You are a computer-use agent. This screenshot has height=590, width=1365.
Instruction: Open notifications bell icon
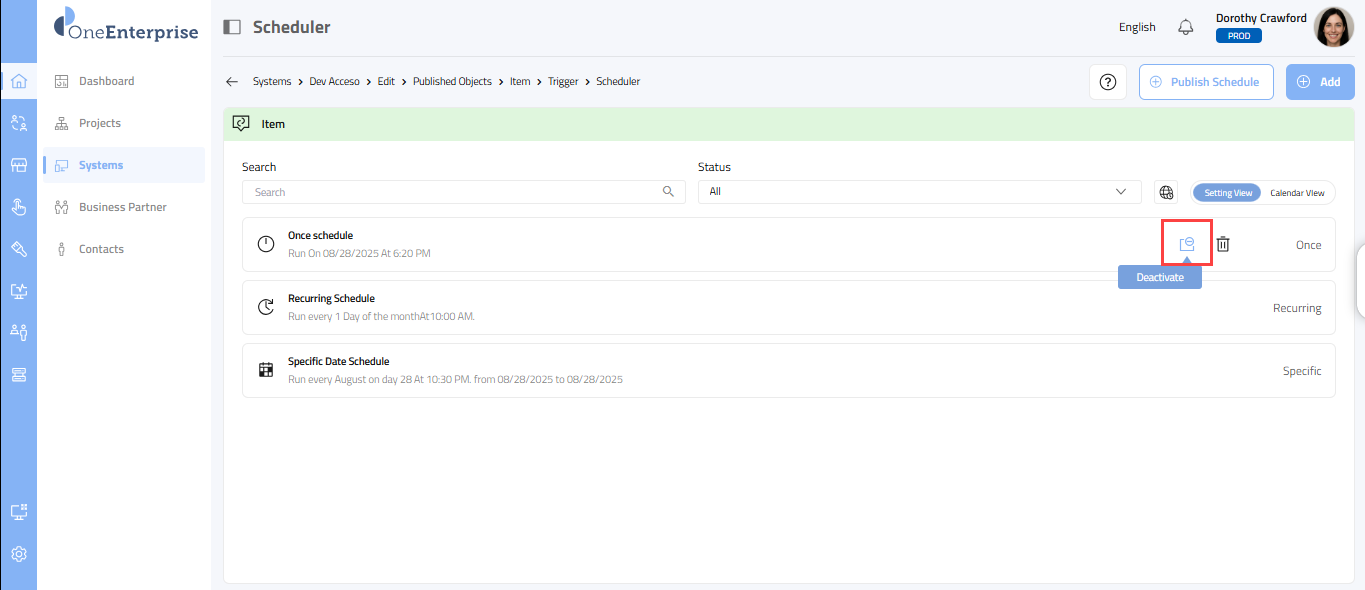[1185, 27]
